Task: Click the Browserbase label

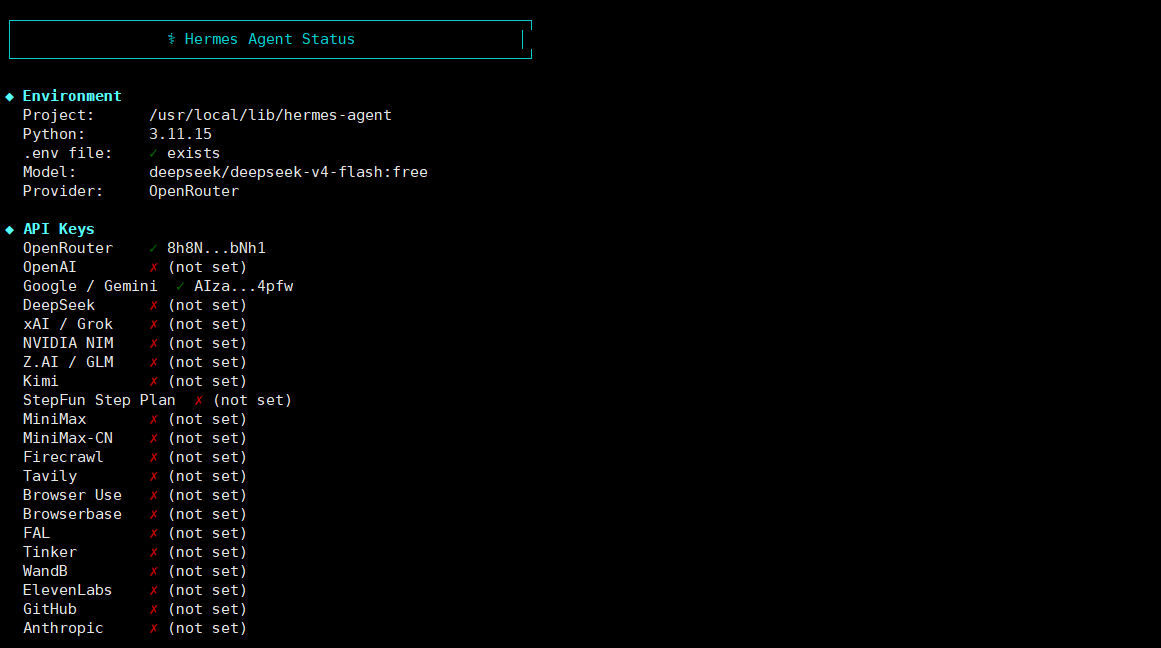Action: click(x=72, y=515)
